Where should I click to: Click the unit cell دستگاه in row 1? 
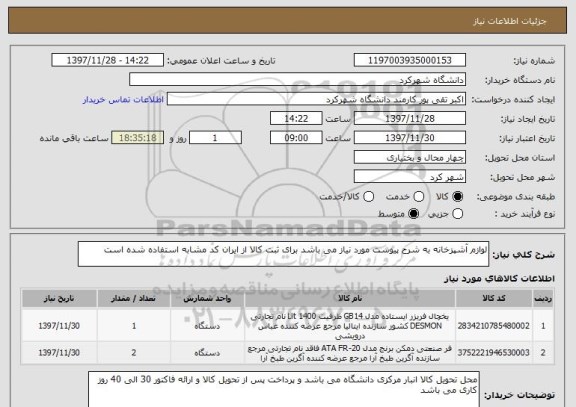(207, 326)
